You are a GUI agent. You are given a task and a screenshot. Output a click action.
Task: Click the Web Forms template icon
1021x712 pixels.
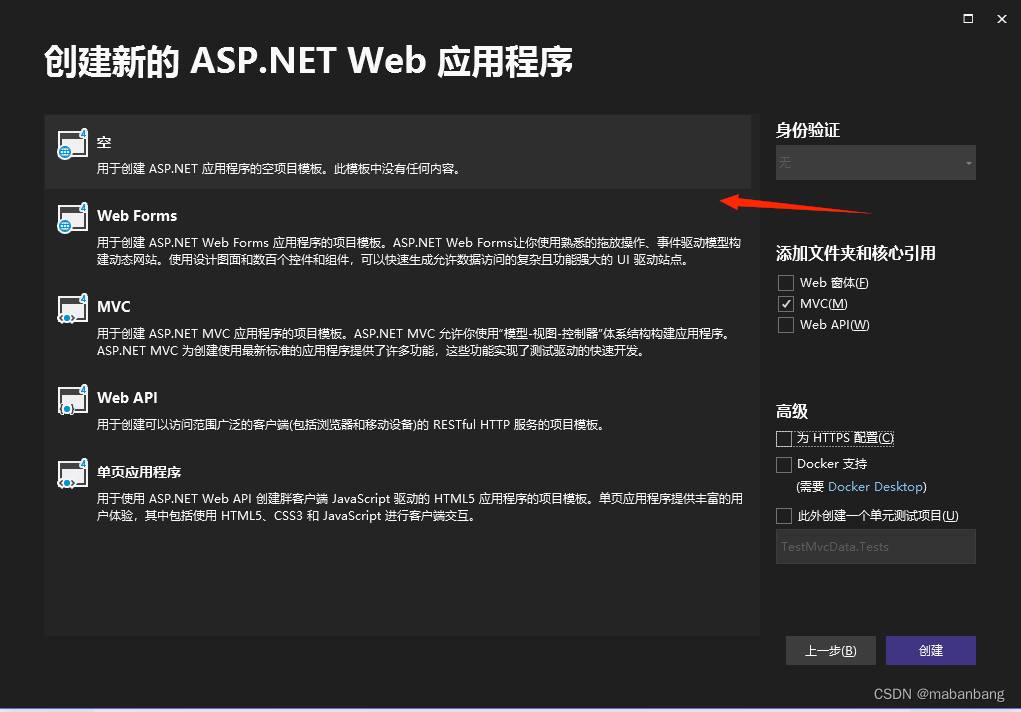[x=72, y=218]
